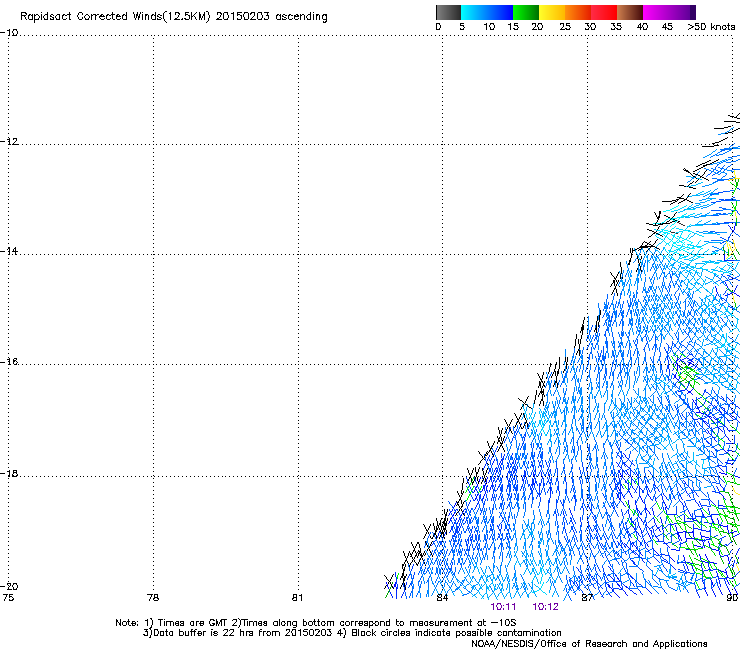Click the red 30-35 knots color swatch
This screenshot has width=740, height=650.
coord(604,12)
